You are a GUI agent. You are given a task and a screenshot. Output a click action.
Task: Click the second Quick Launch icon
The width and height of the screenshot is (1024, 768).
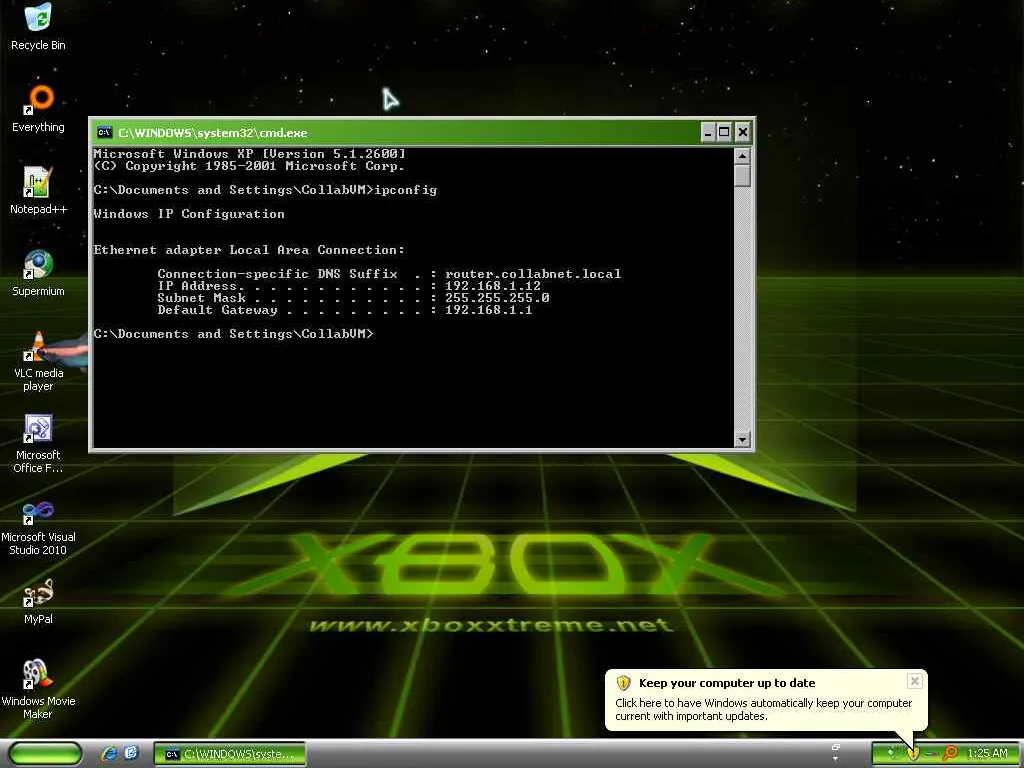pyautogui.click(x=131, y=753)
